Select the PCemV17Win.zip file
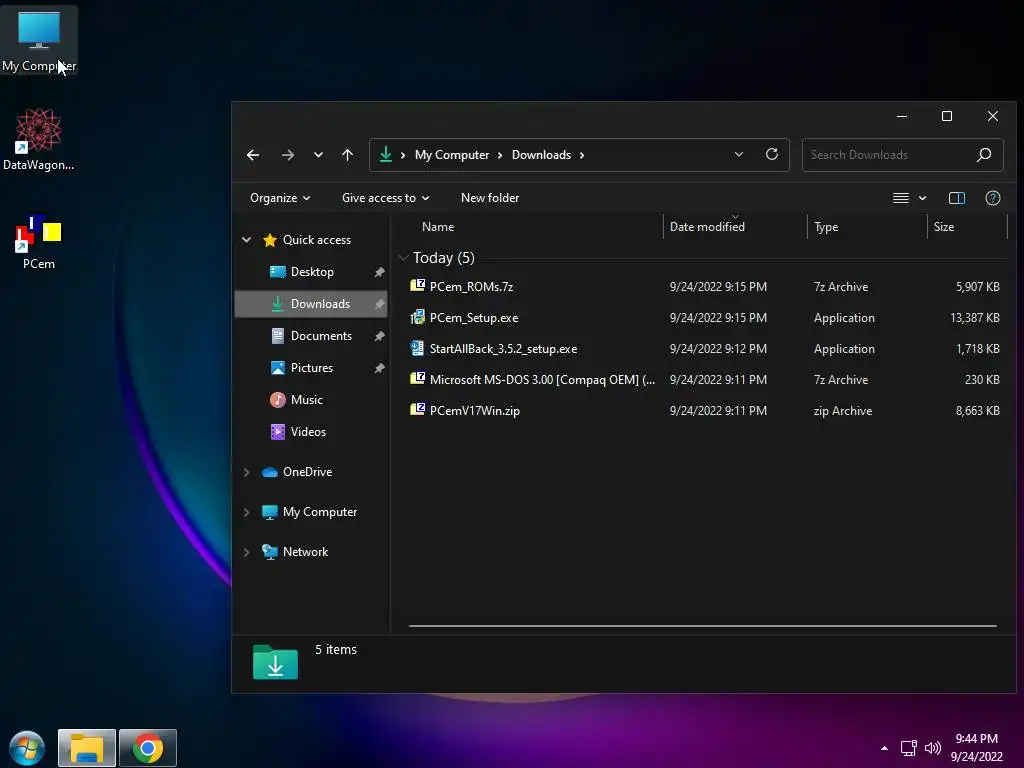The height and width of the screenshot is (768, 1024). 474,411
